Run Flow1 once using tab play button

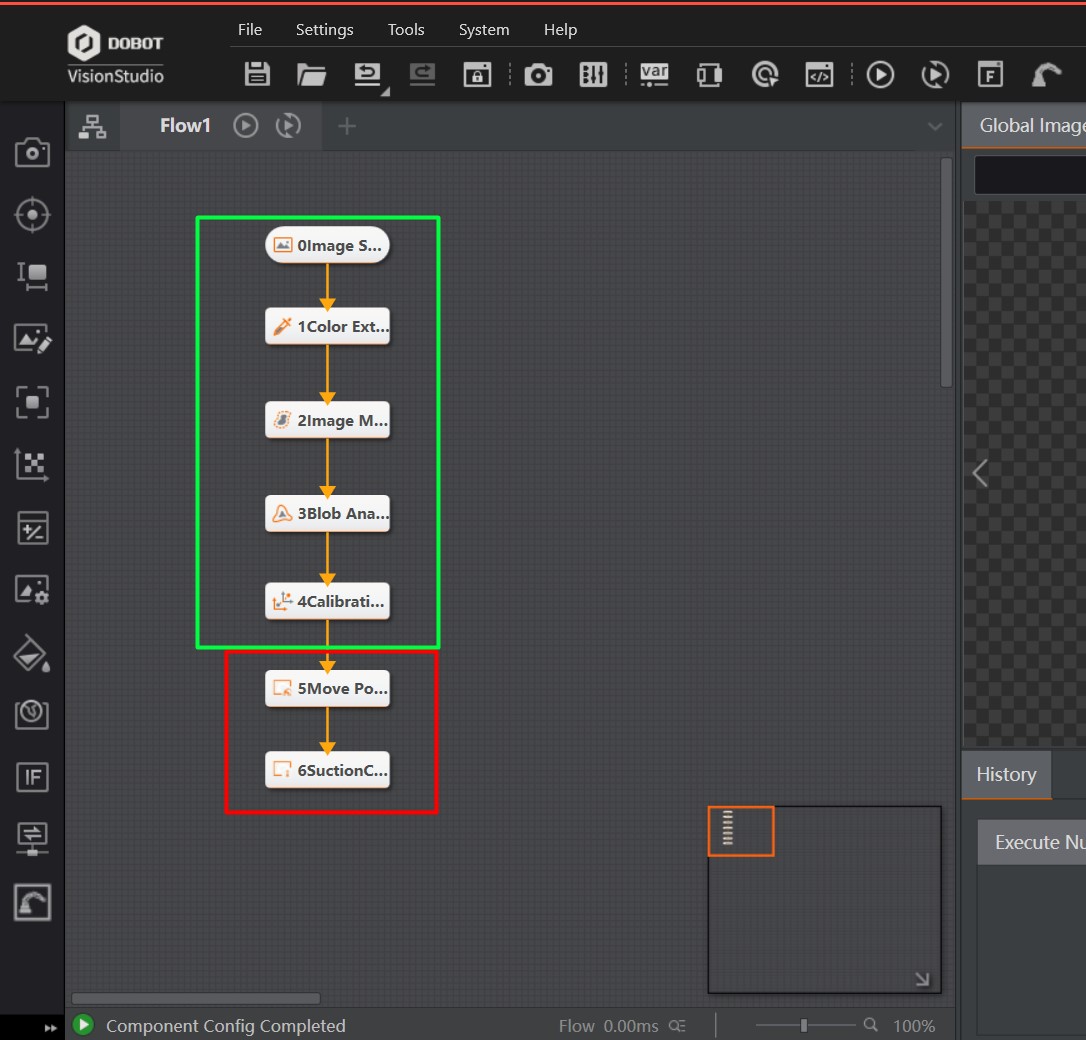246,126
